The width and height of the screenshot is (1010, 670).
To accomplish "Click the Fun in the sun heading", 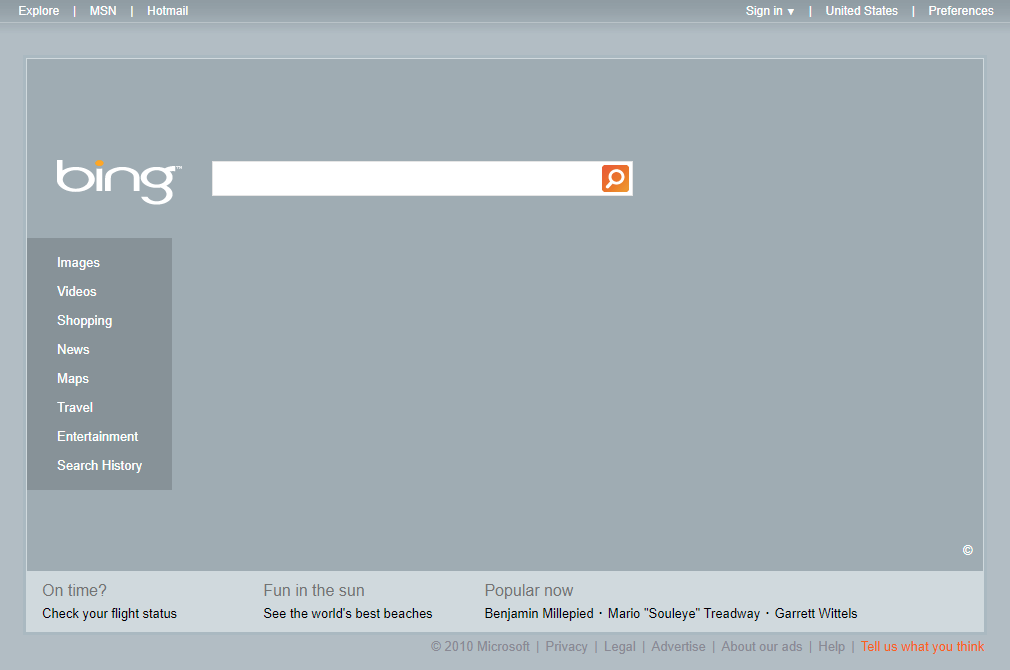I will coord(314,590).
